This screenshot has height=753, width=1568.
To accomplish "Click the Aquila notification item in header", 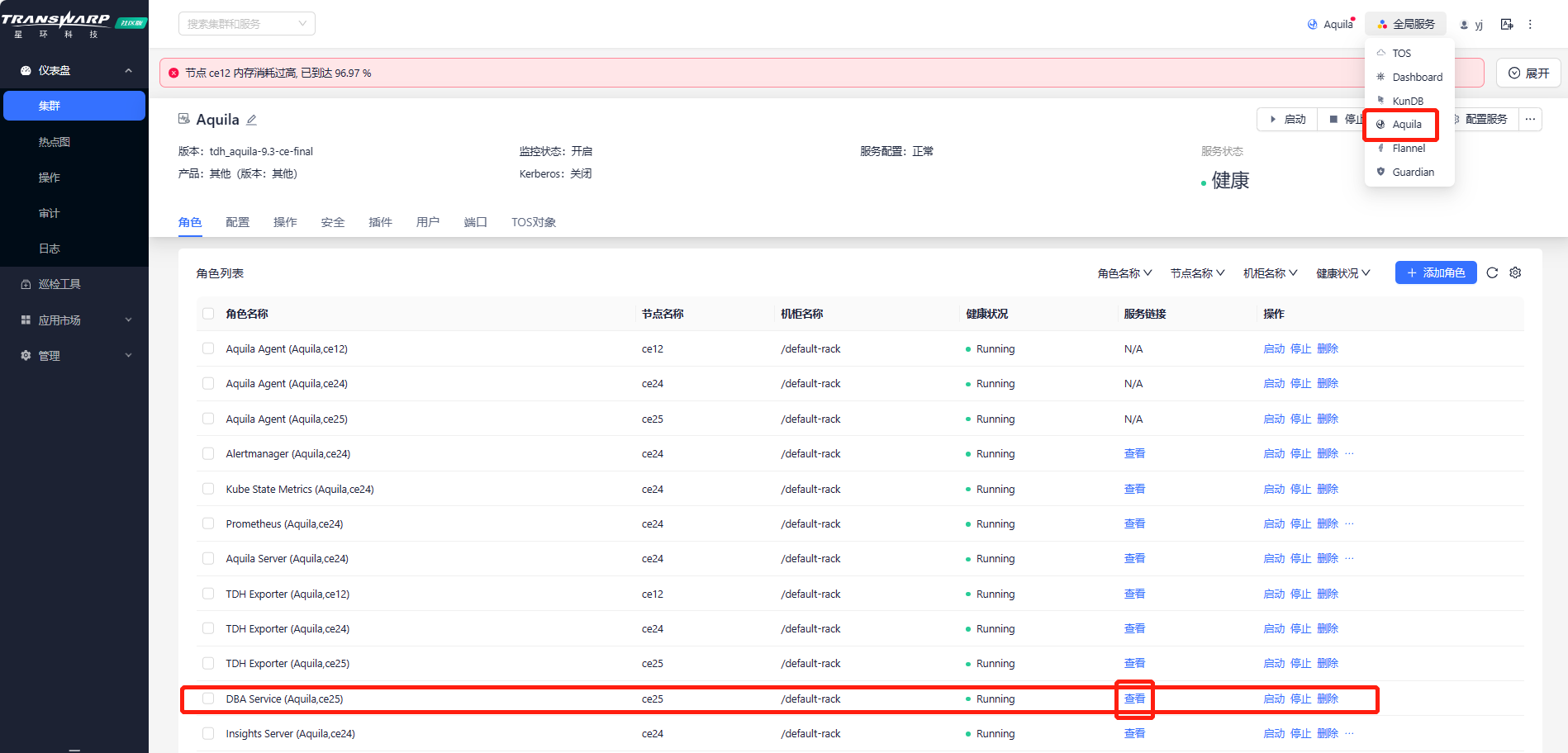I will click(x=1331, y=24).
